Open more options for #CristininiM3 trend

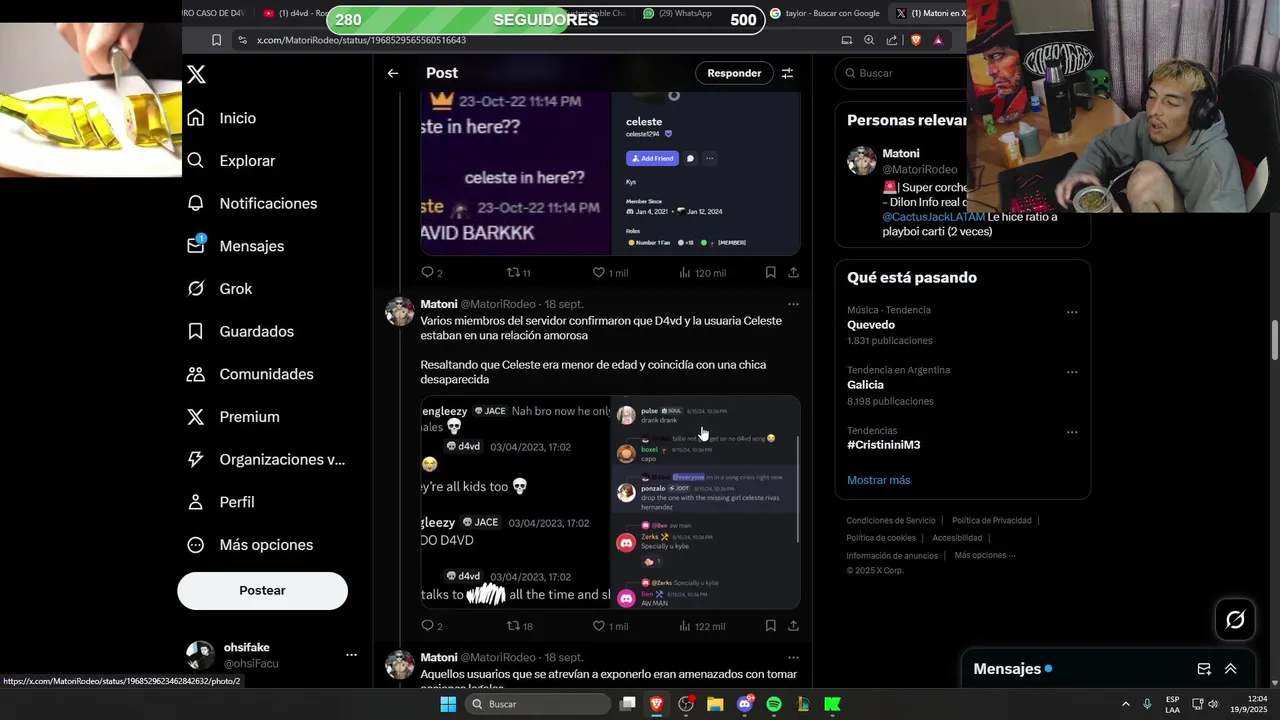click(1072, 432)
